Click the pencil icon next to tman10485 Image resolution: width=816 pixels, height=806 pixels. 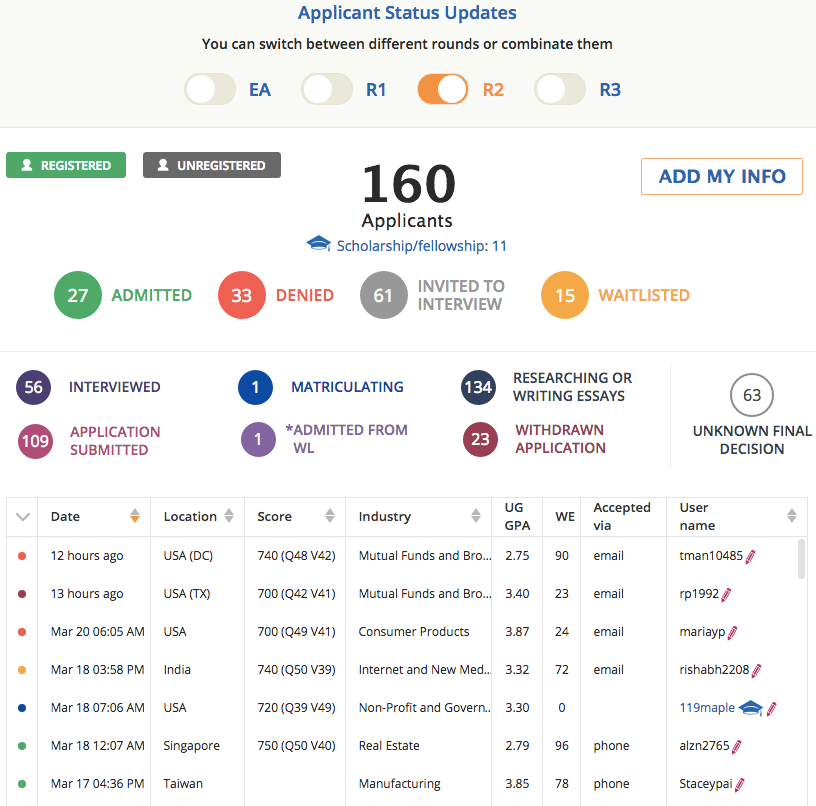751,556
